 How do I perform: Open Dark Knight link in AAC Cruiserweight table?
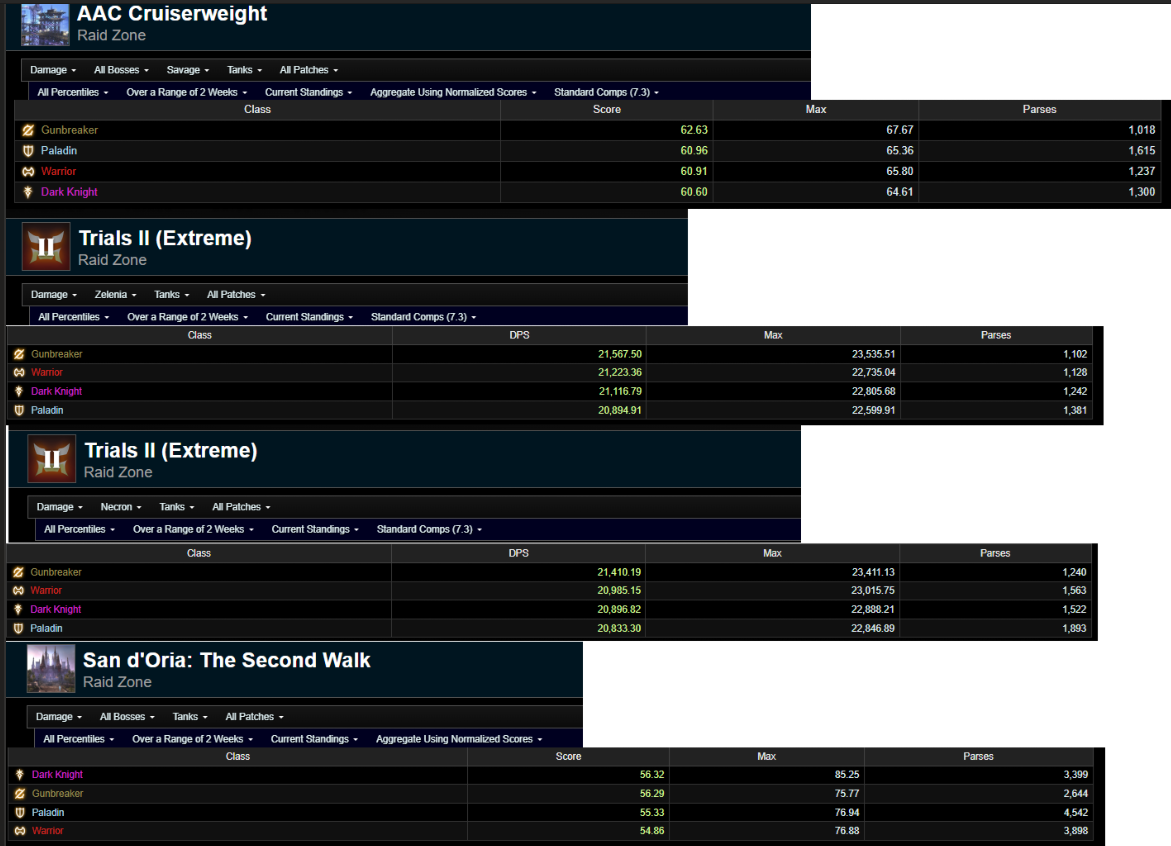coord(69,192)
